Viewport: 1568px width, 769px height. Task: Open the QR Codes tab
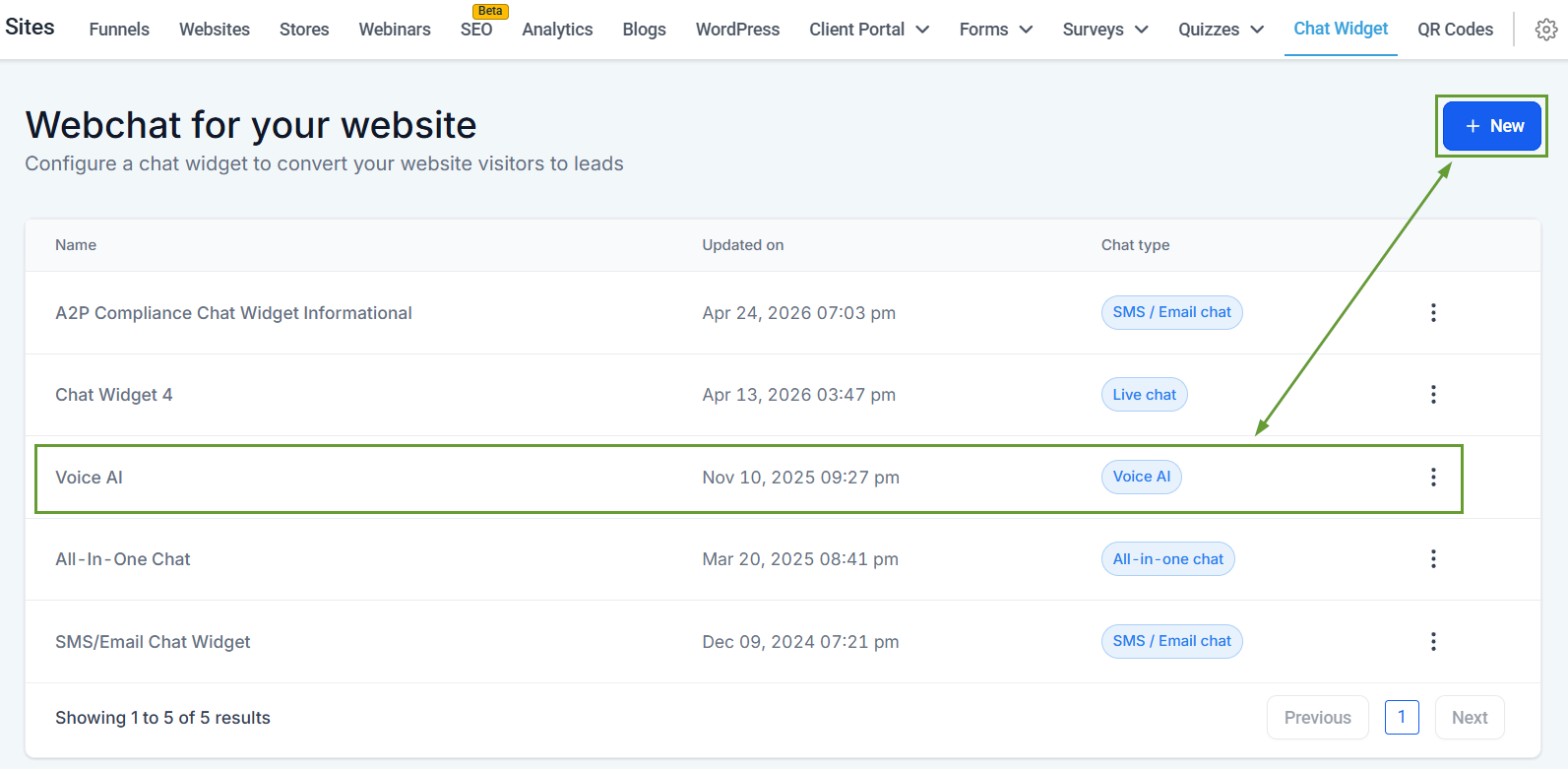pyautogui.click(x=1455, y=30)
